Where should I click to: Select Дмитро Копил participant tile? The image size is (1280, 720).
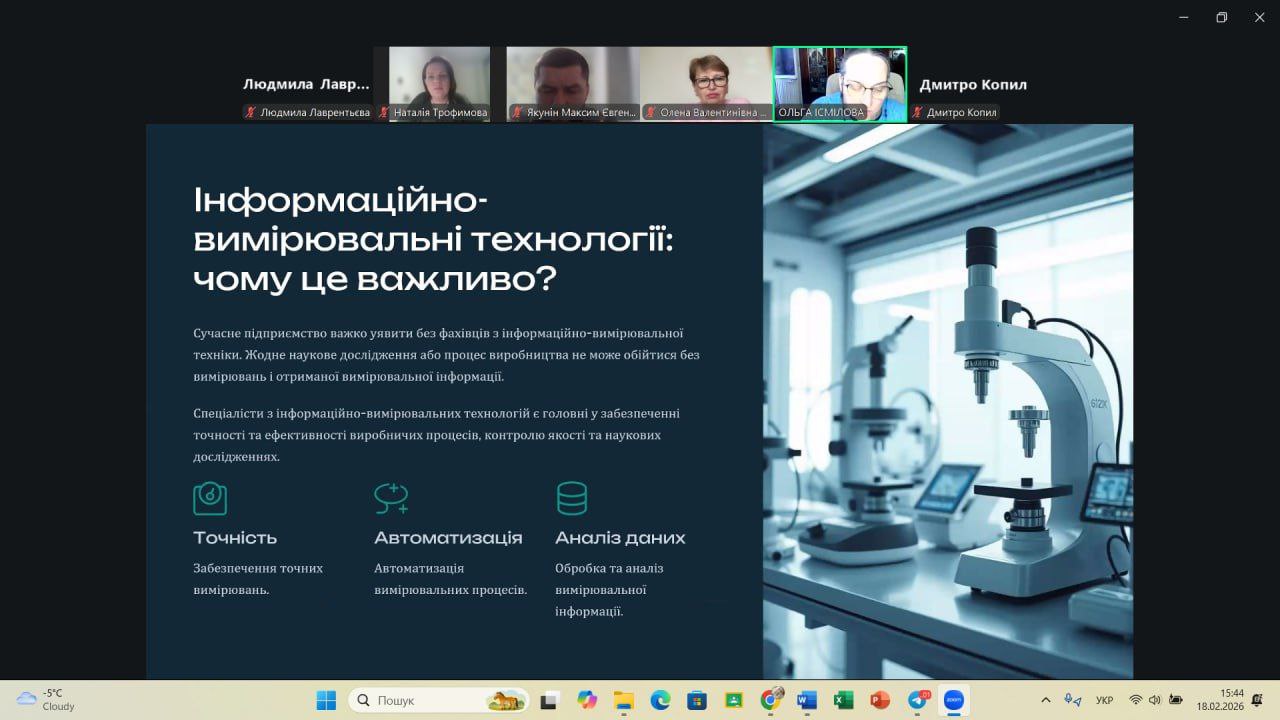click(973, 84)
